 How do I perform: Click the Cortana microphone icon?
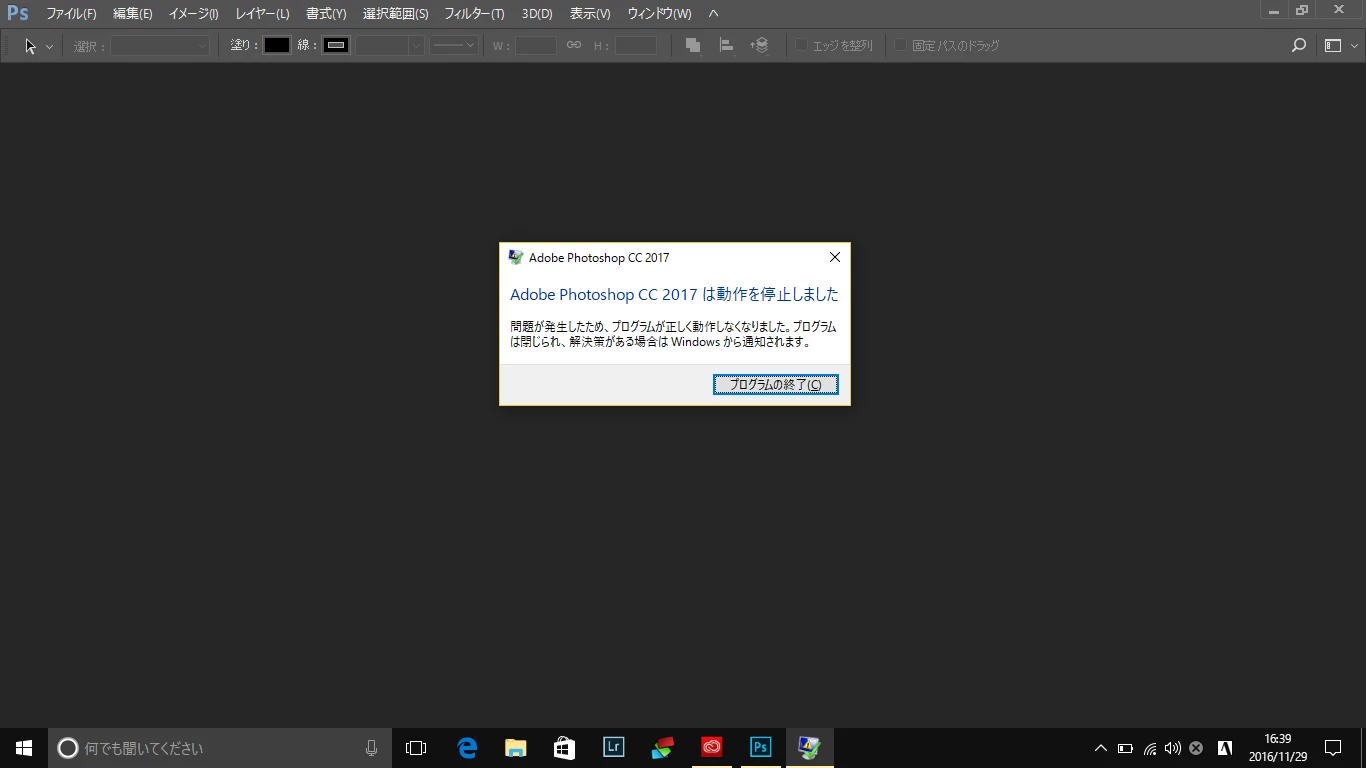(x=372, y=748)
